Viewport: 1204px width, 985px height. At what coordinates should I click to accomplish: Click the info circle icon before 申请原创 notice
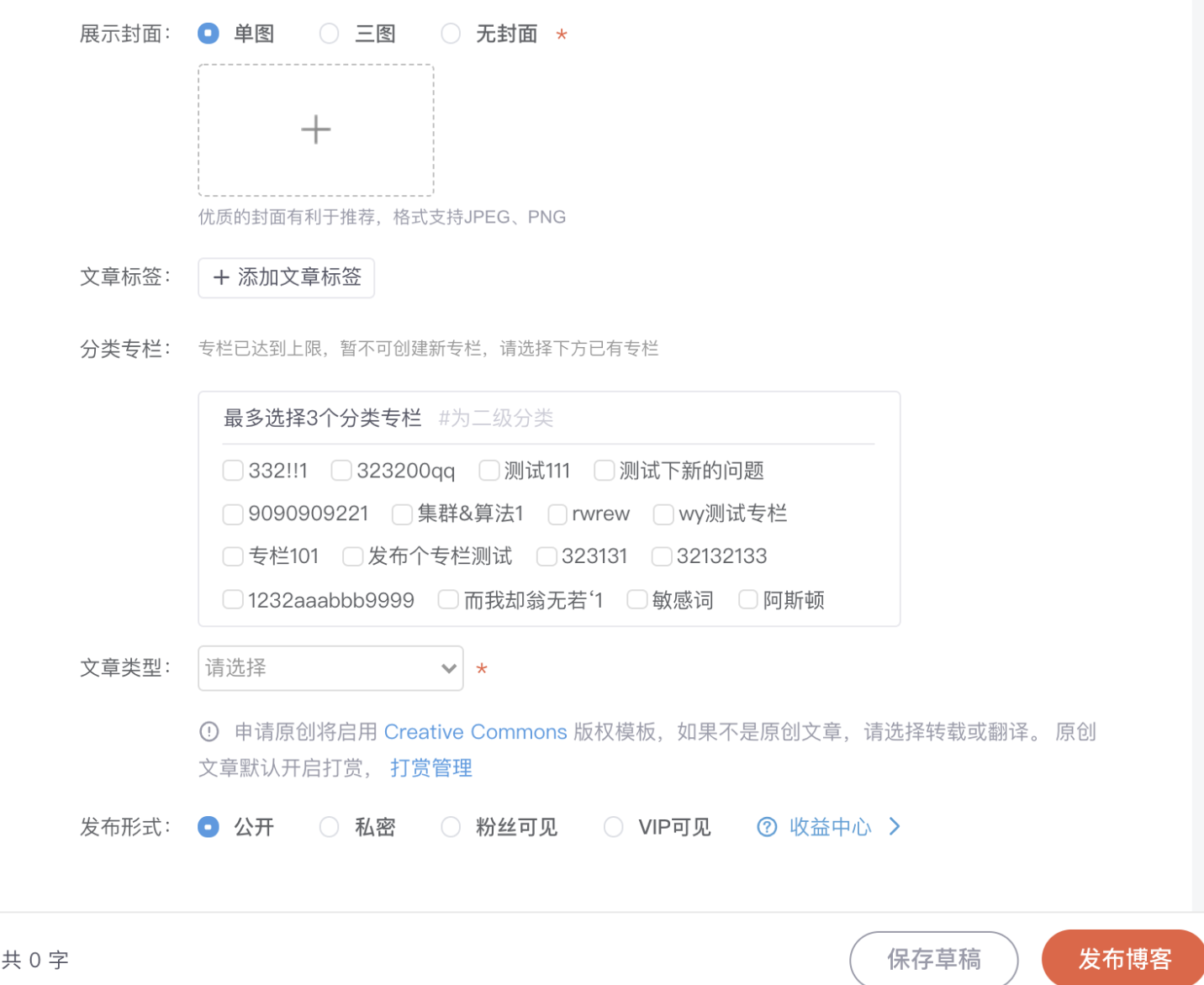pos(209,731)
